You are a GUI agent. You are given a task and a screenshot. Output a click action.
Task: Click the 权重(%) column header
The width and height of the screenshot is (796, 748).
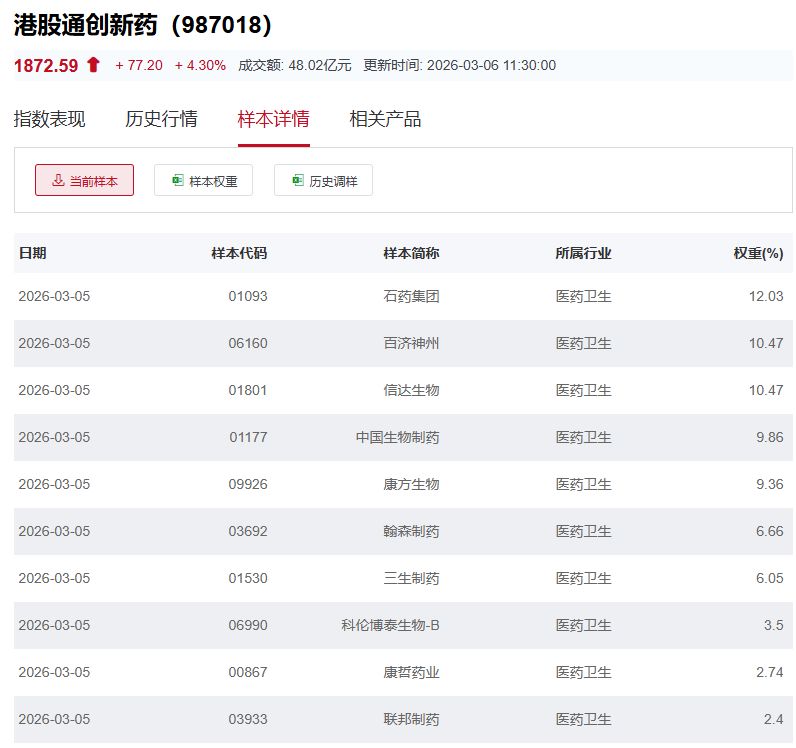point(758,253)
